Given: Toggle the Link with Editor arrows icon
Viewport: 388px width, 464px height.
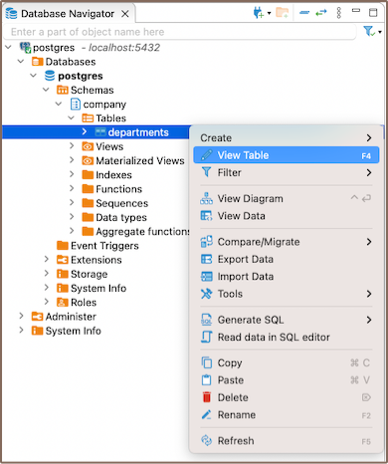Looking at the screenshot, I should [x=321, y=13].
